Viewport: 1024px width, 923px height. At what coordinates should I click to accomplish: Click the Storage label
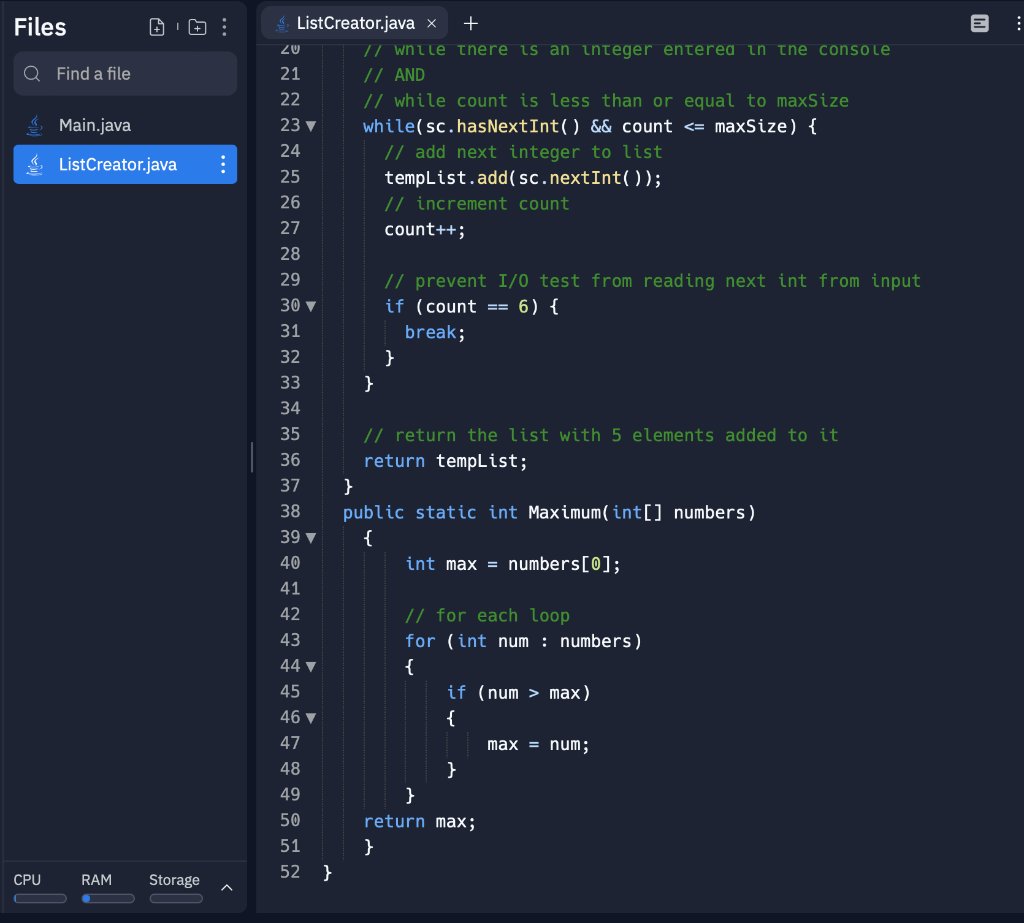[174, 881]
